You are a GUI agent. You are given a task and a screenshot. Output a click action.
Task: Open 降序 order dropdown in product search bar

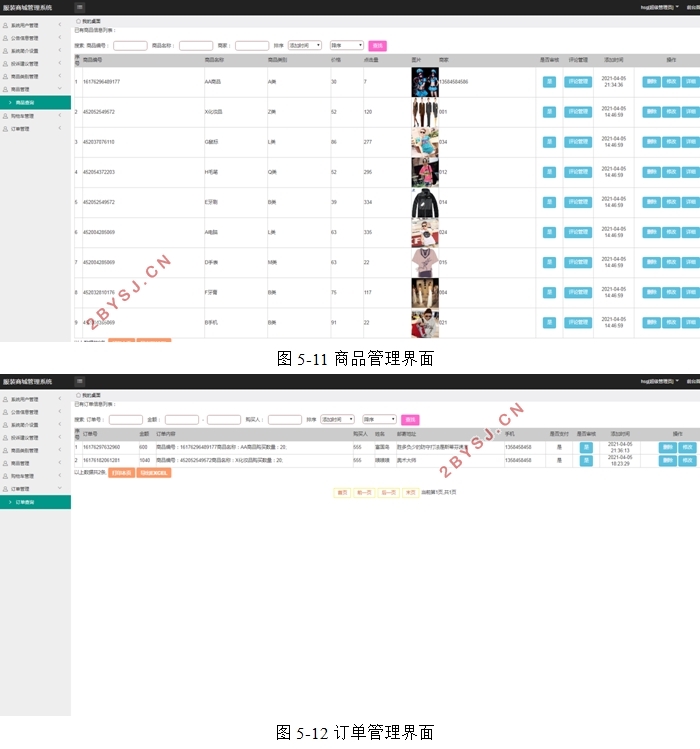347,45
